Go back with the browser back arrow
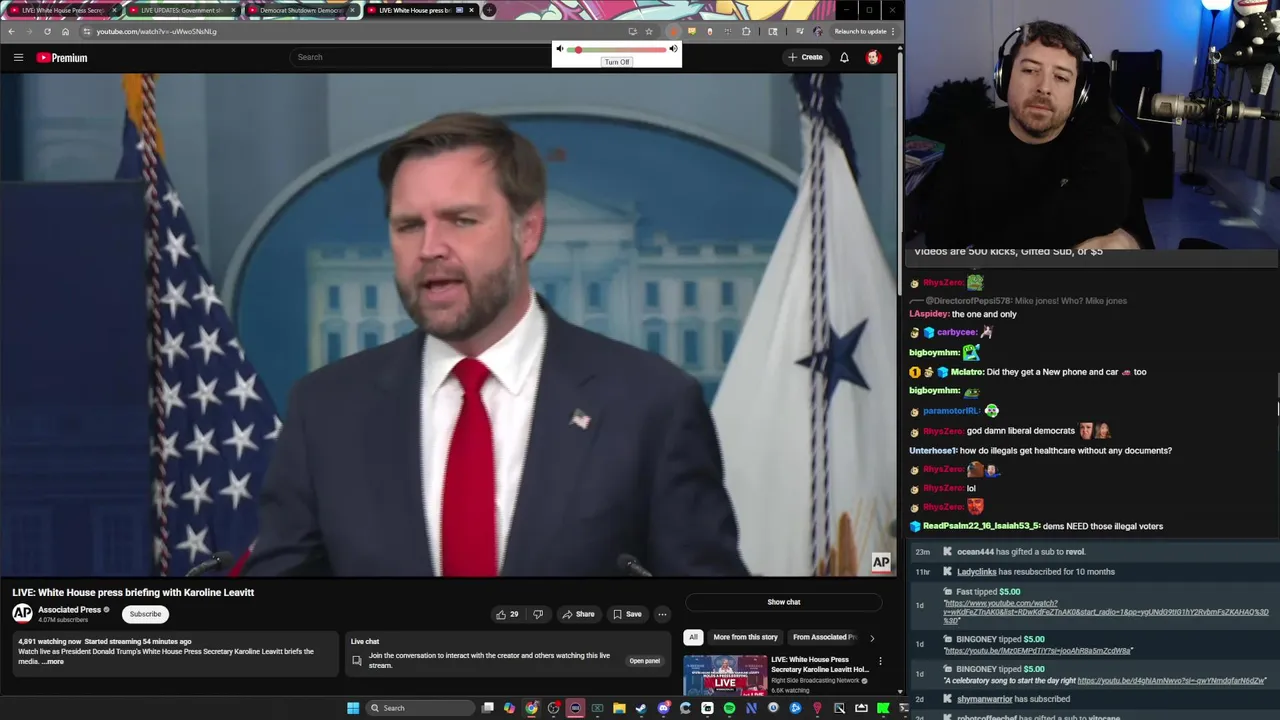 click(11, 31)
